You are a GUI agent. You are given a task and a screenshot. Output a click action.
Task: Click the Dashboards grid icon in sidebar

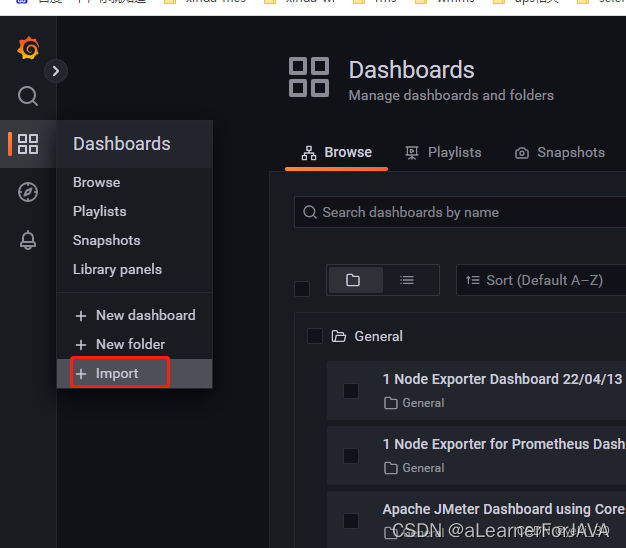click(x=28, y=144)
